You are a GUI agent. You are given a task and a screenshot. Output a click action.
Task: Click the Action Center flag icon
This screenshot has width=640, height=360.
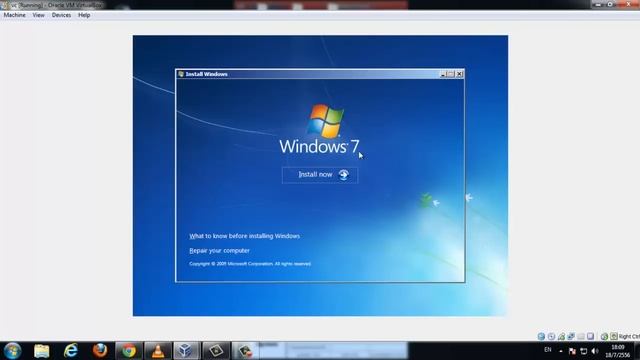[572, 351]
